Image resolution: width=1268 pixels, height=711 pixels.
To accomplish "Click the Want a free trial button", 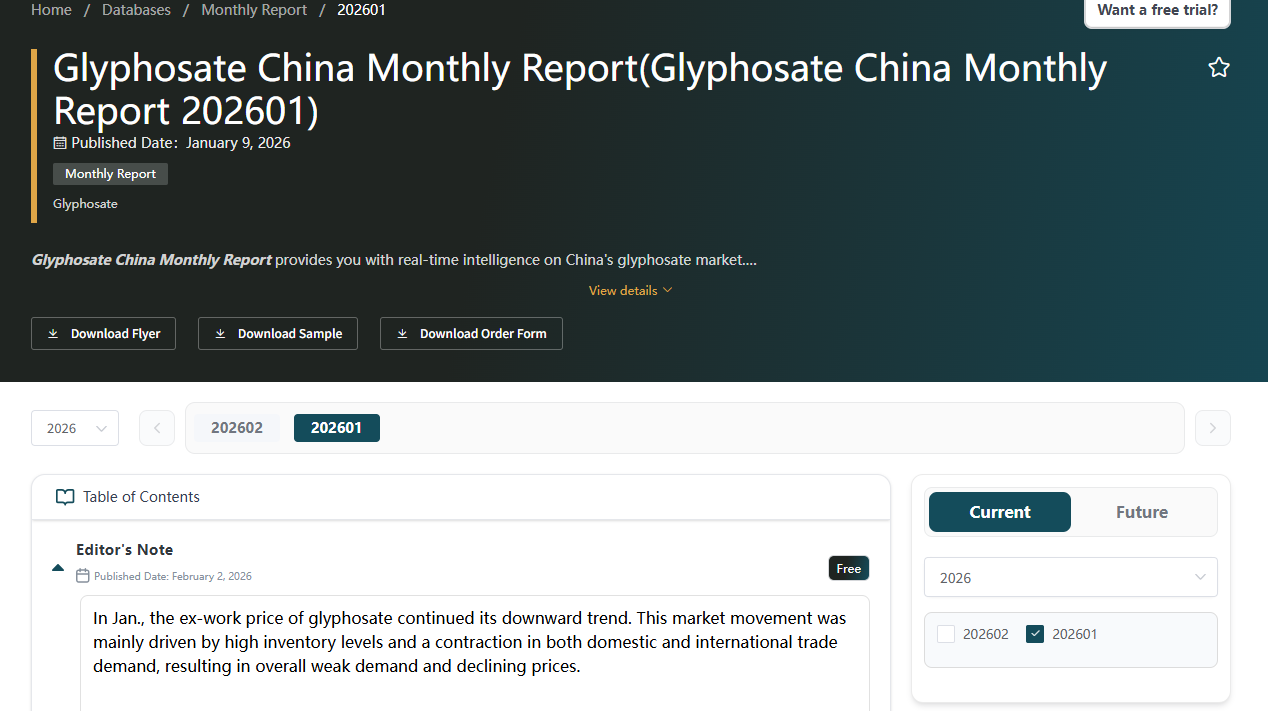I will 1156,9.
